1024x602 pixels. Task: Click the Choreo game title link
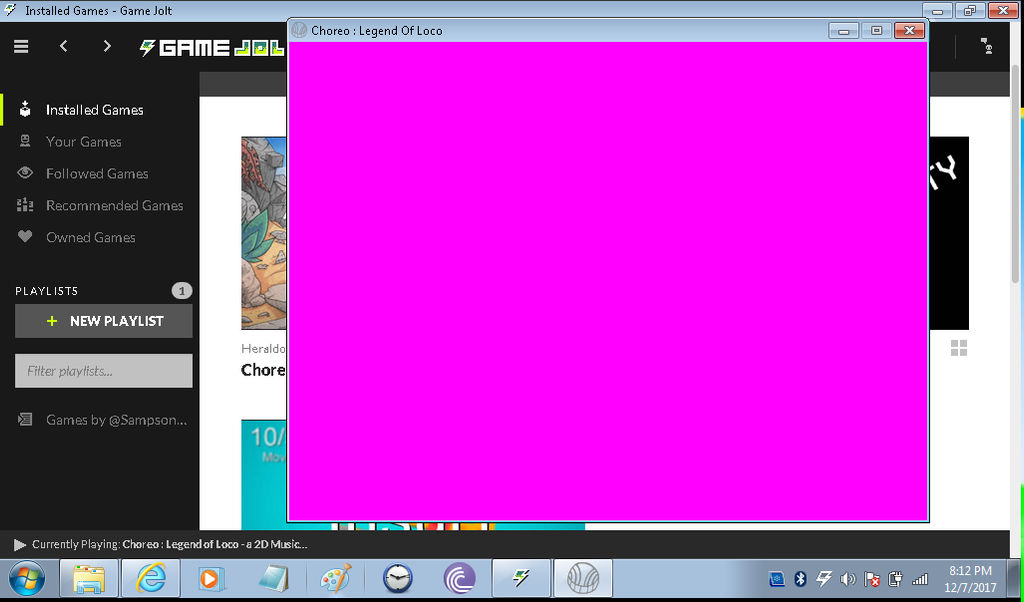coord(264,370)
